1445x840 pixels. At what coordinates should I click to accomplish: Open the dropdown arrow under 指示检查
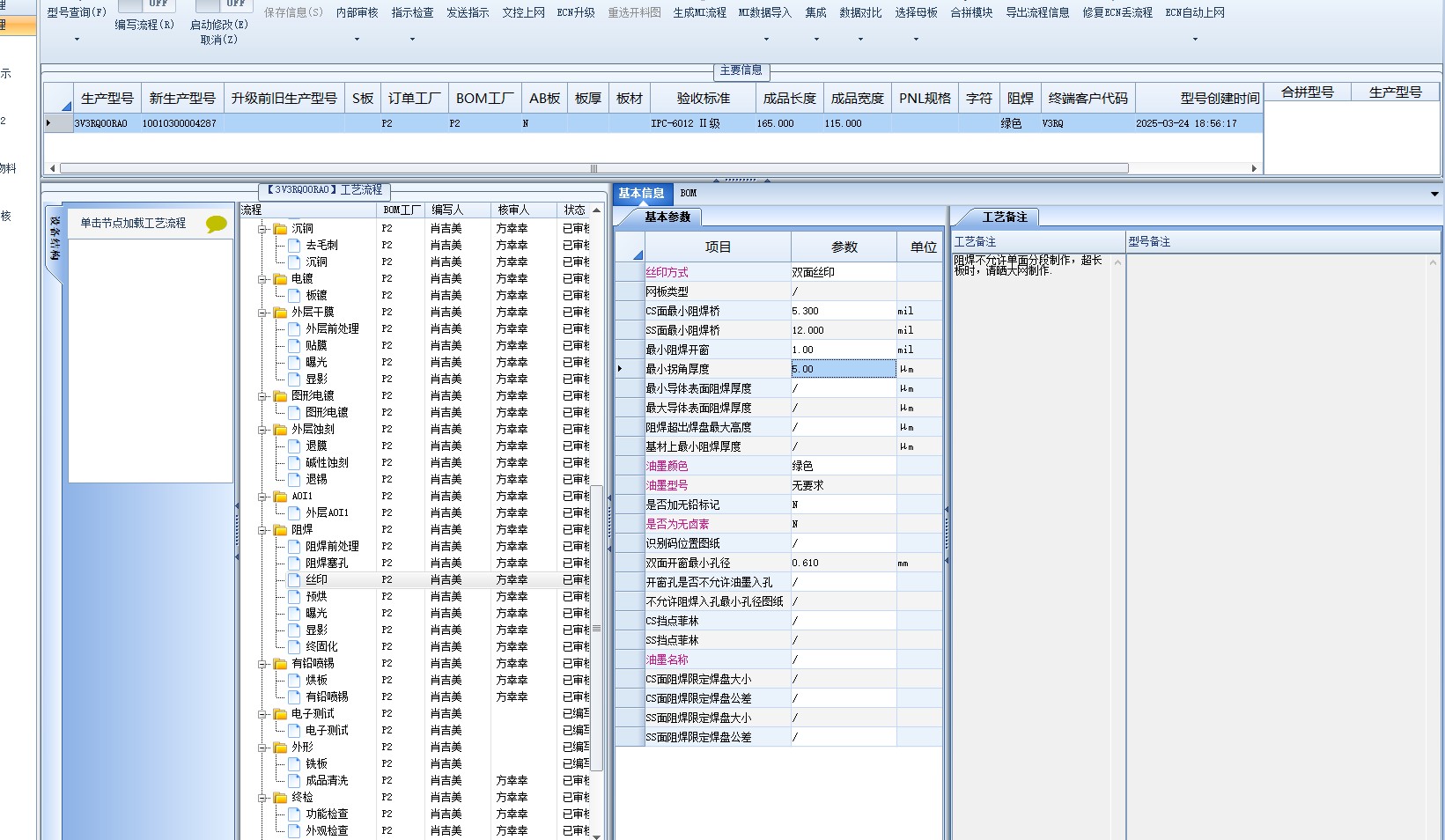(412, 40)
